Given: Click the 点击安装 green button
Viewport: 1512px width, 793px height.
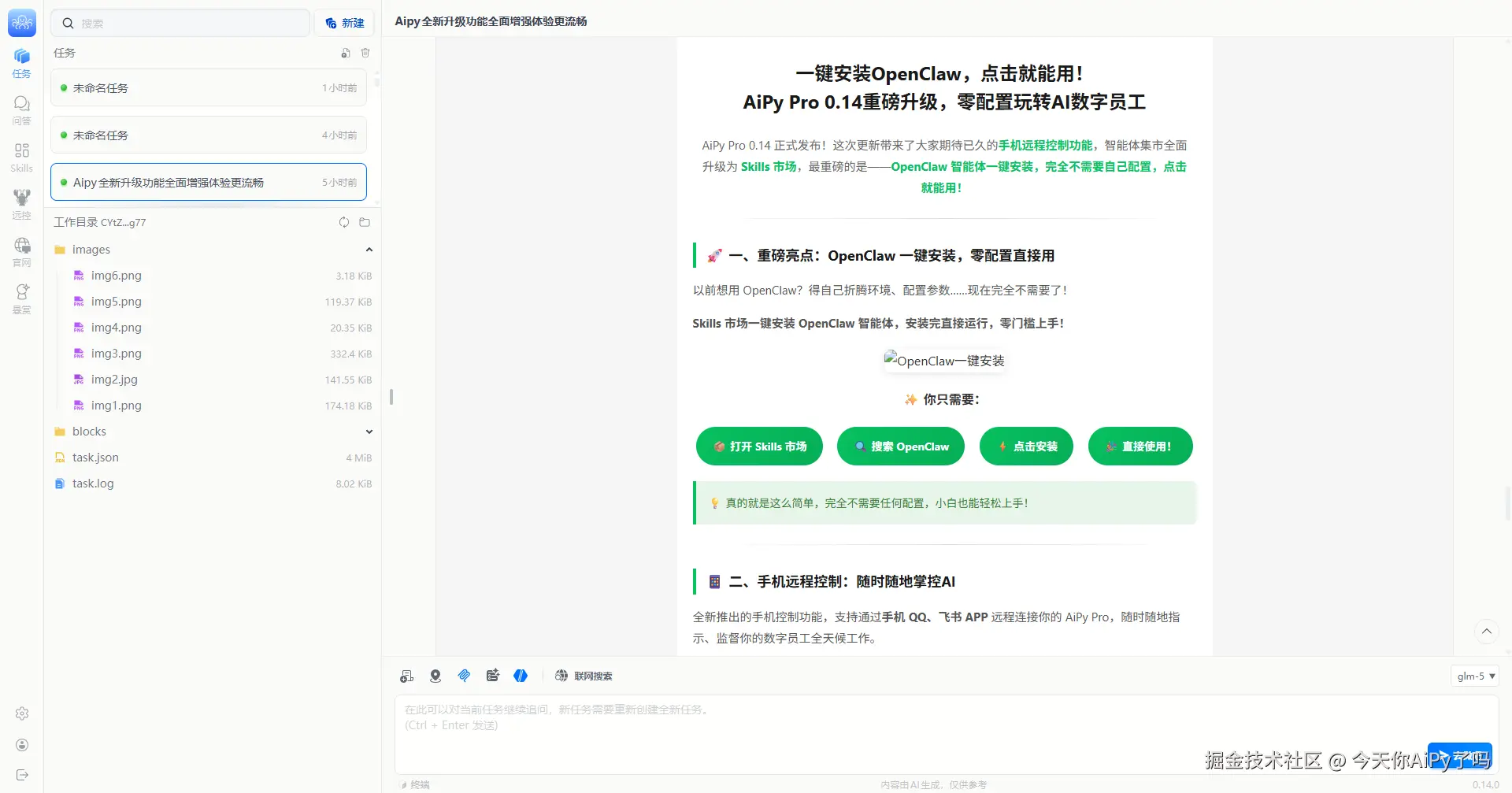Looking at the screenshot, I should (x=1026, y=447).
